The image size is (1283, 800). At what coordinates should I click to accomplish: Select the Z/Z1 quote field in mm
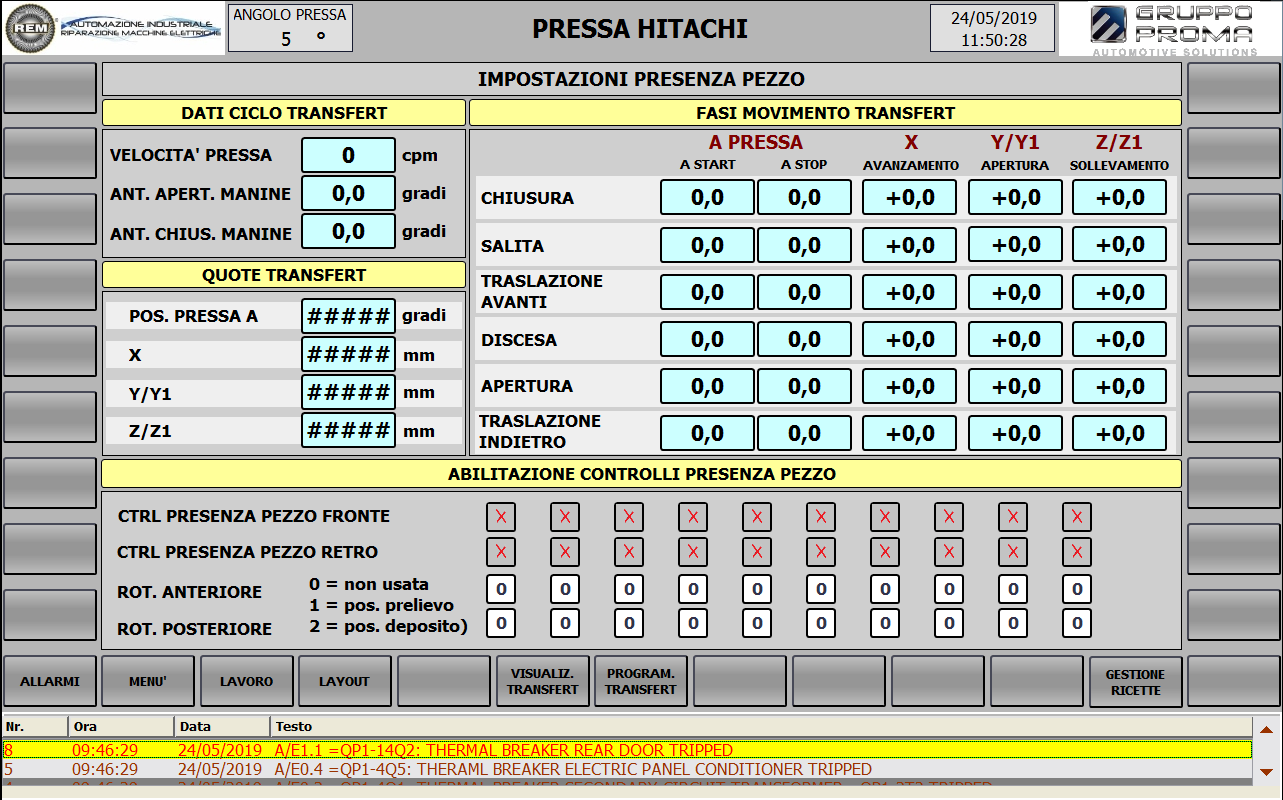click(349, 430)
